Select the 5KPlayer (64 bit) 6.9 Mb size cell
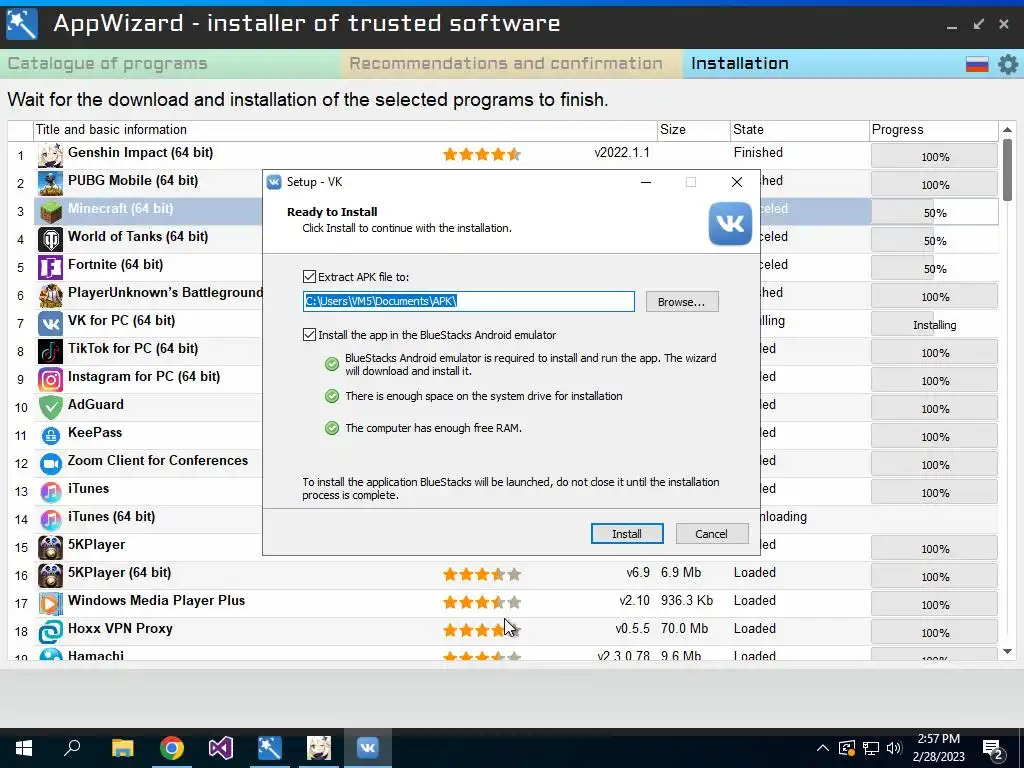This screenshot has width=1024, height=768. coord(680,573)
